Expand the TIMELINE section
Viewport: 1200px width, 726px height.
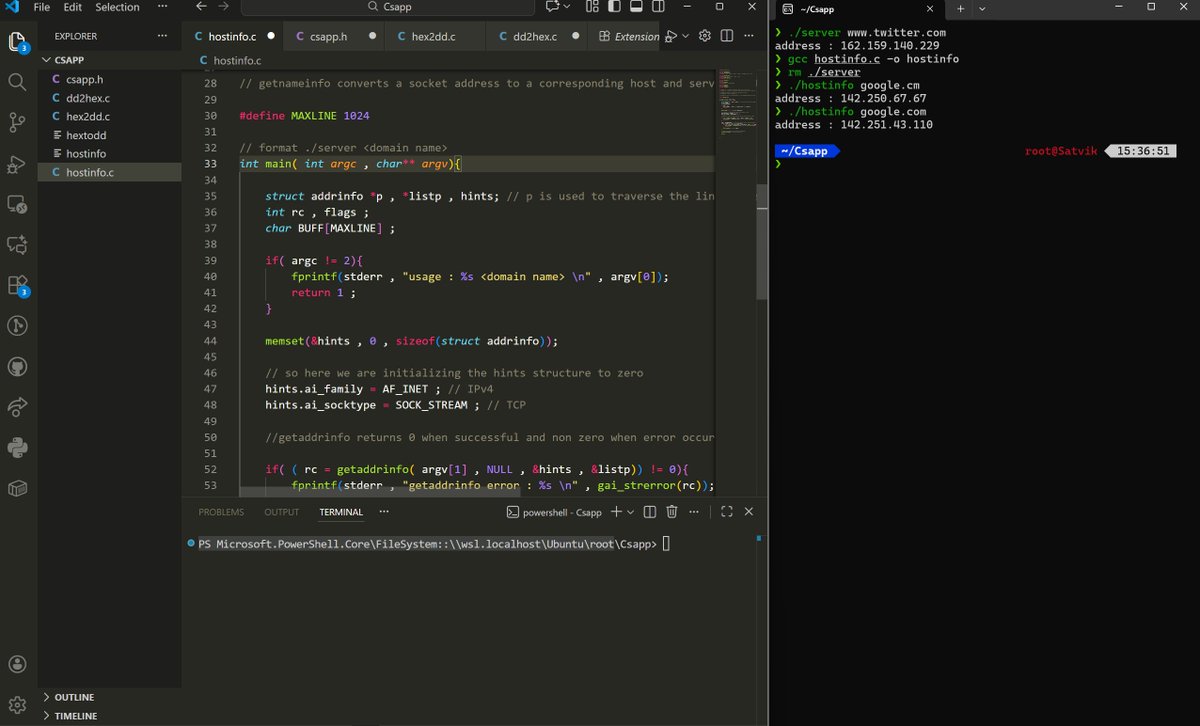[76, 716]
